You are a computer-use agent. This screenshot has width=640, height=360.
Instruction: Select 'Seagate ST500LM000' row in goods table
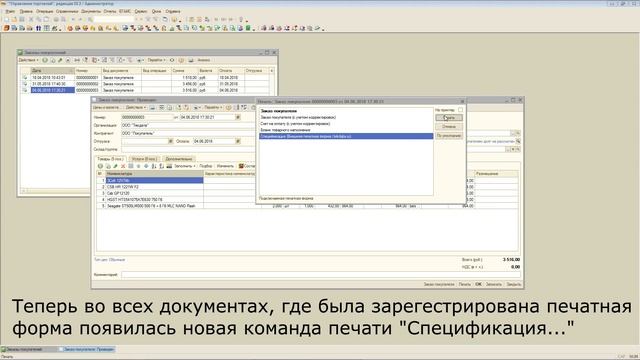coord(154,206)
